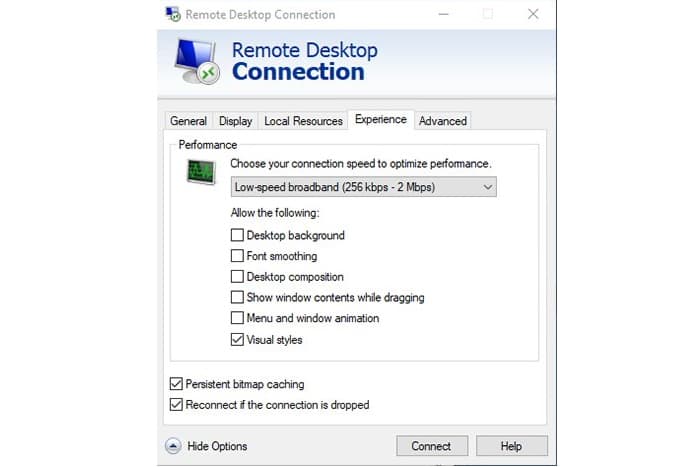Minimize the Remote Desktop Connection window

pyautogui.click(x=443, y=14)
